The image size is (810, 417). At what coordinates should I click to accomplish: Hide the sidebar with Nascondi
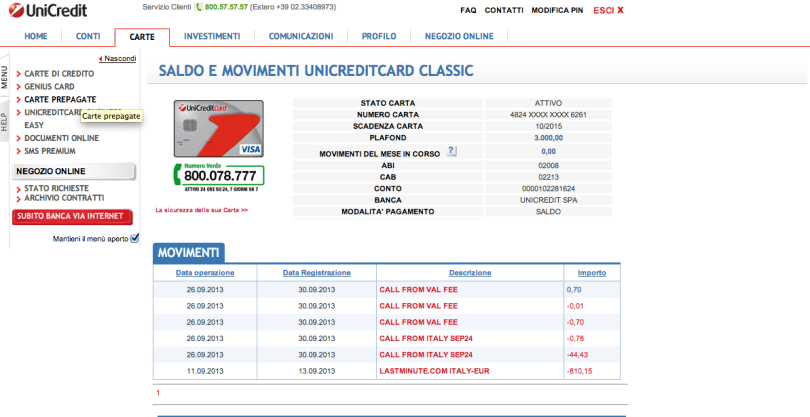119,59
